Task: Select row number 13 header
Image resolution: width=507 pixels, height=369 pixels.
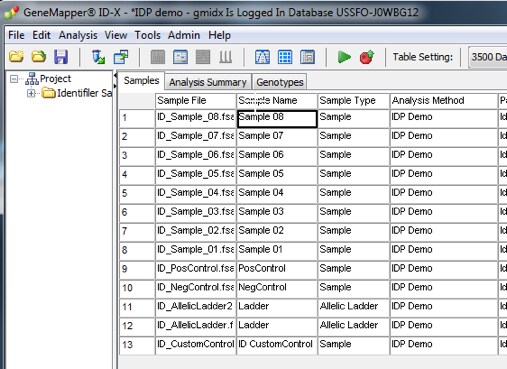Action: click(137, 345)
